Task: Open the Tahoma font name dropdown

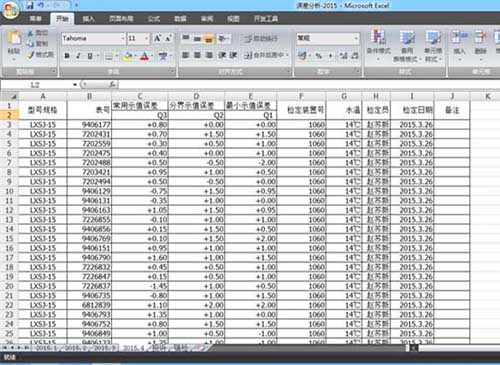Action: pyautogui.click(x=122, y=39)
